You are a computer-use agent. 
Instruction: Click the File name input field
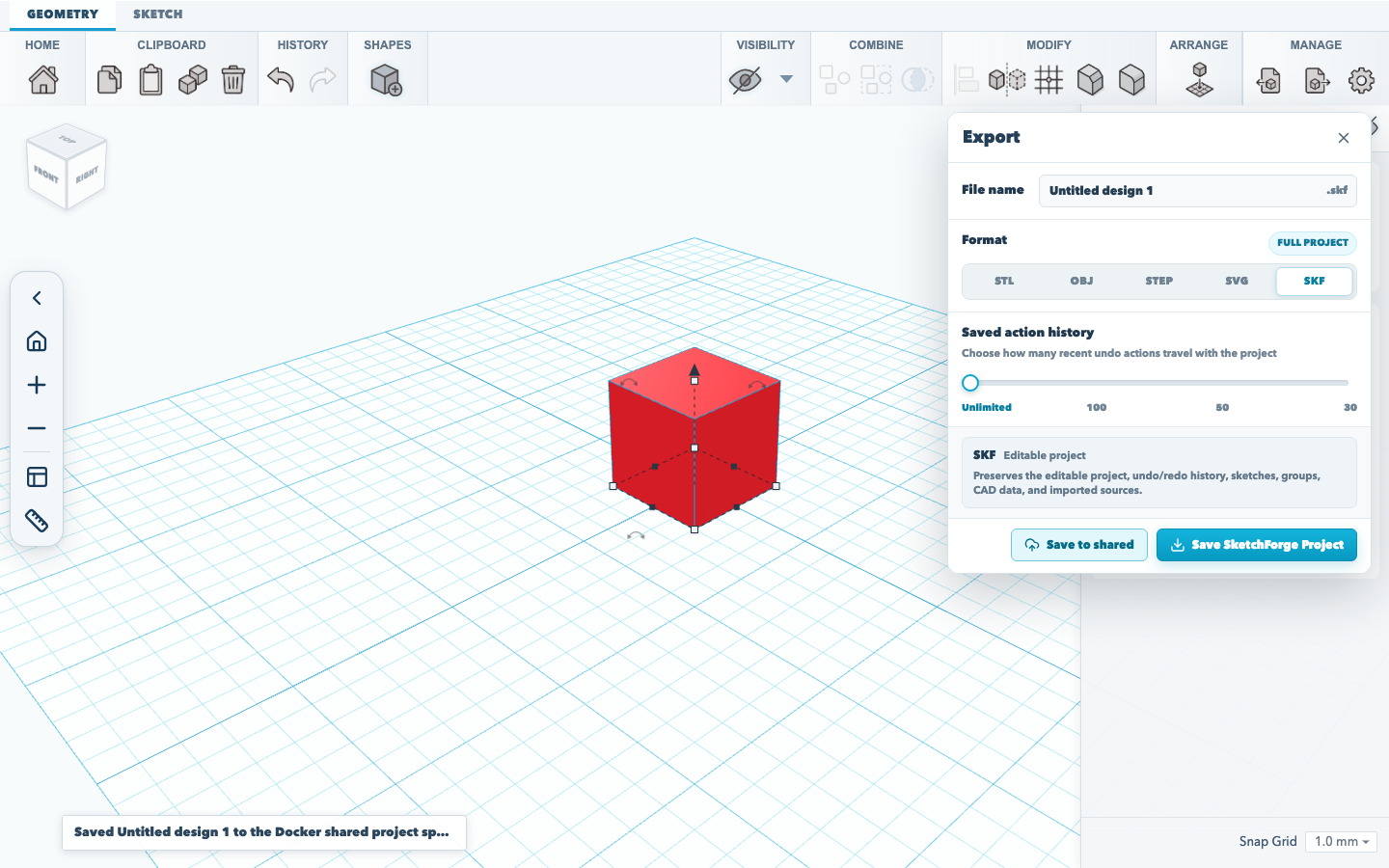click(1198, 191)
